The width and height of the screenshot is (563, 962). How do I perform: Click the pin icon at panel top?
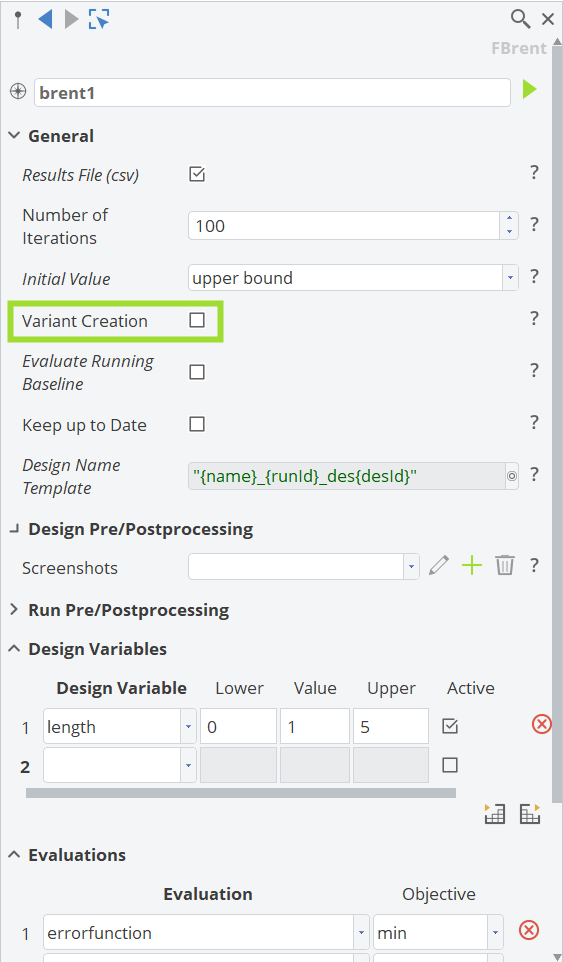click(18, 20)
